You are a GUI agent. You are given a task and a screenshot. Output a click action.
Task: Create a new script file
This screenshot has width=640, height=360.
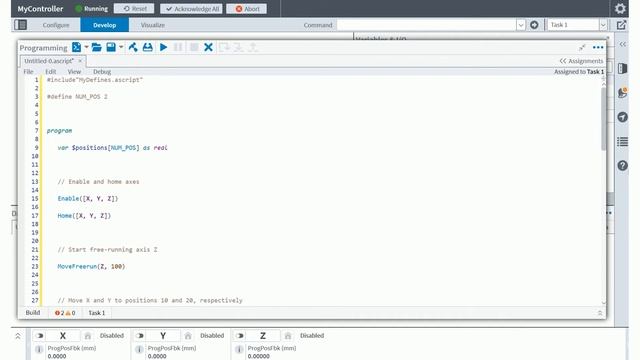(76, 47)
